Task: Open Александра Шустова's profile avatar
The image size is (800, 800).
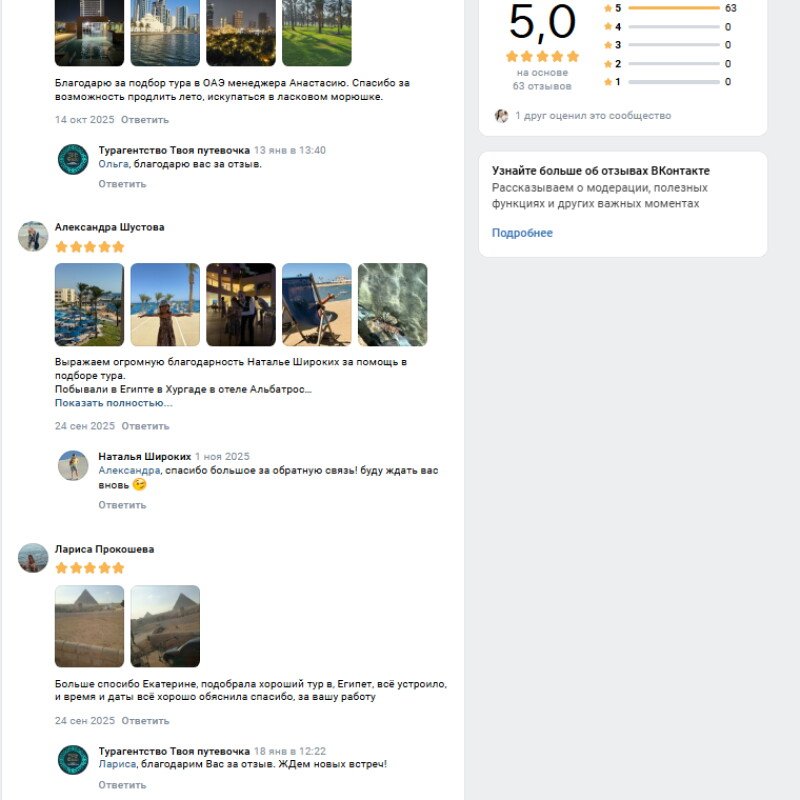Action: [33, 236]
